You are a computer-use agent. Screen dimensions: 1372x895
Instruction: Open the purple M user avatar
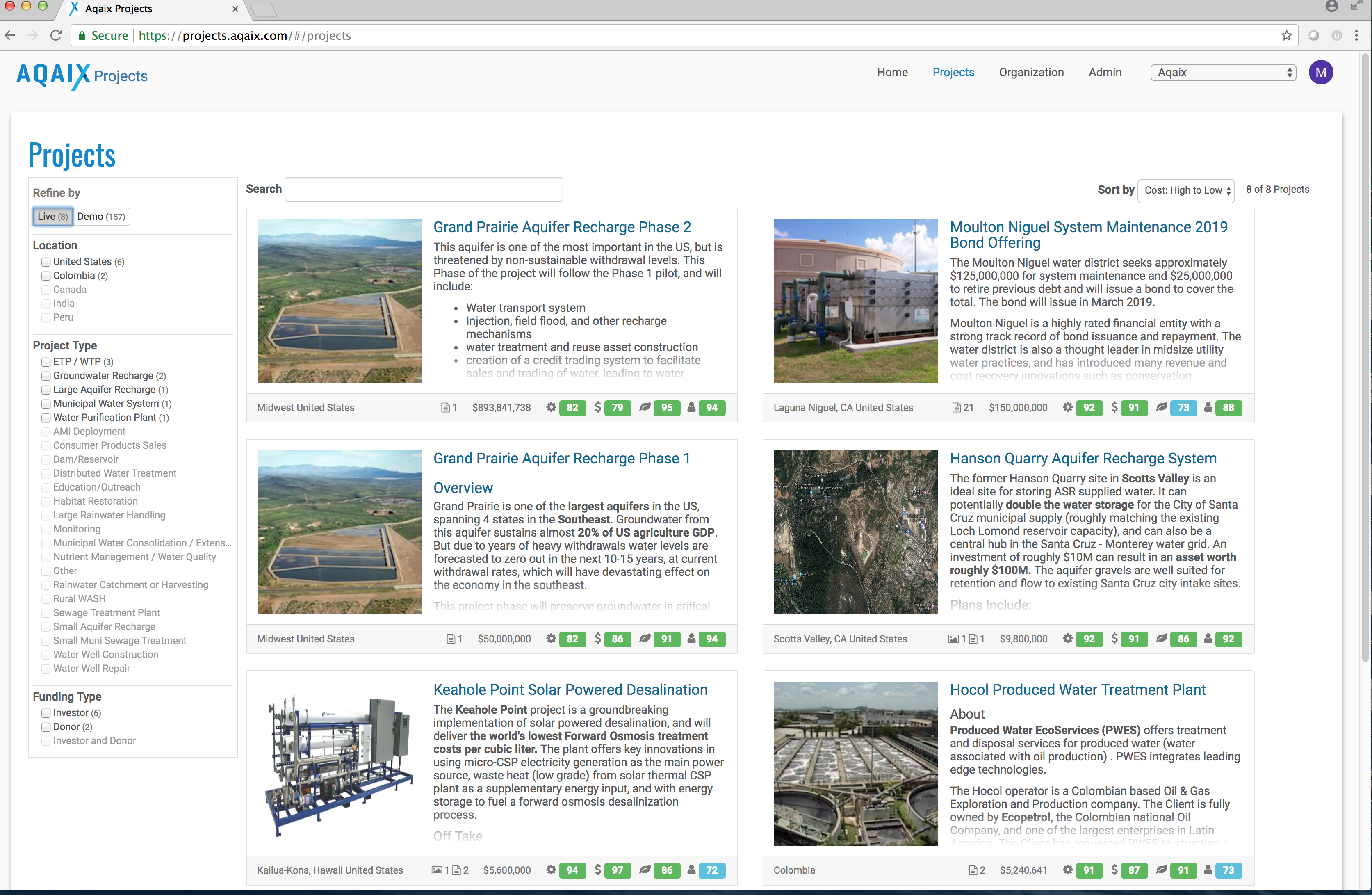pos(1321,73)
